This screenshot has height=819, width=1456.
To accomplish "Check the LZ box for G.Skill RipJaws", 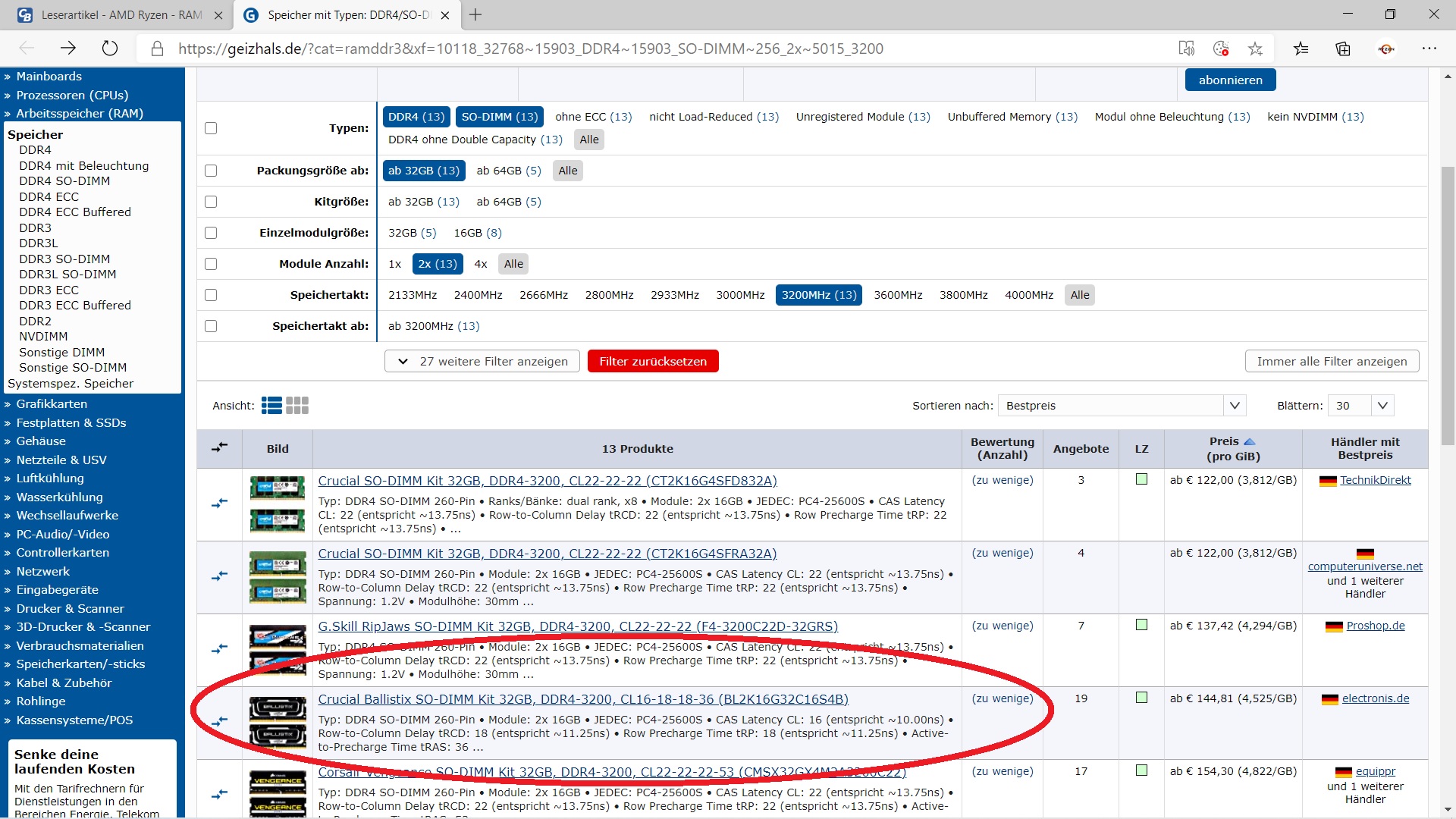I will (1141, 625).
